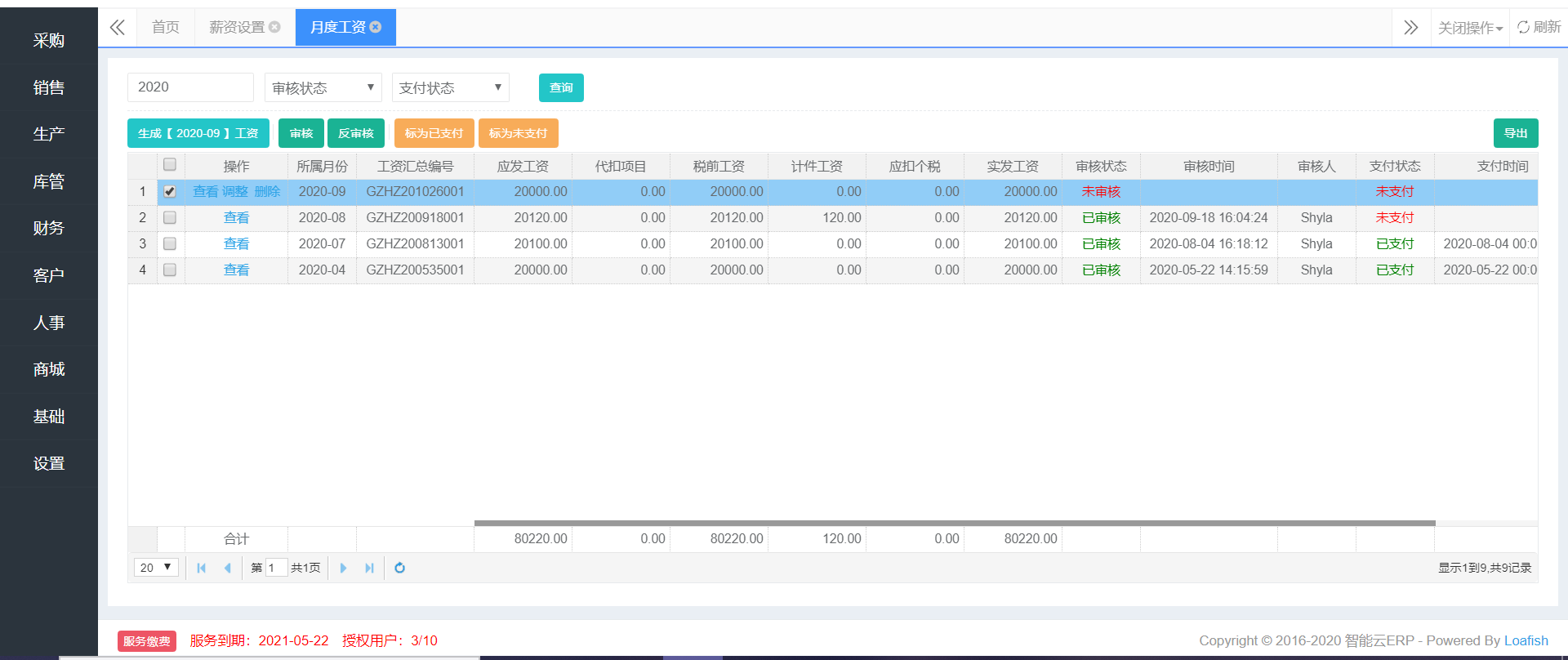Uncheck the checkbox for row 2020-09
This screenshot has height=660, width=1568.
(x=170, y=191)
